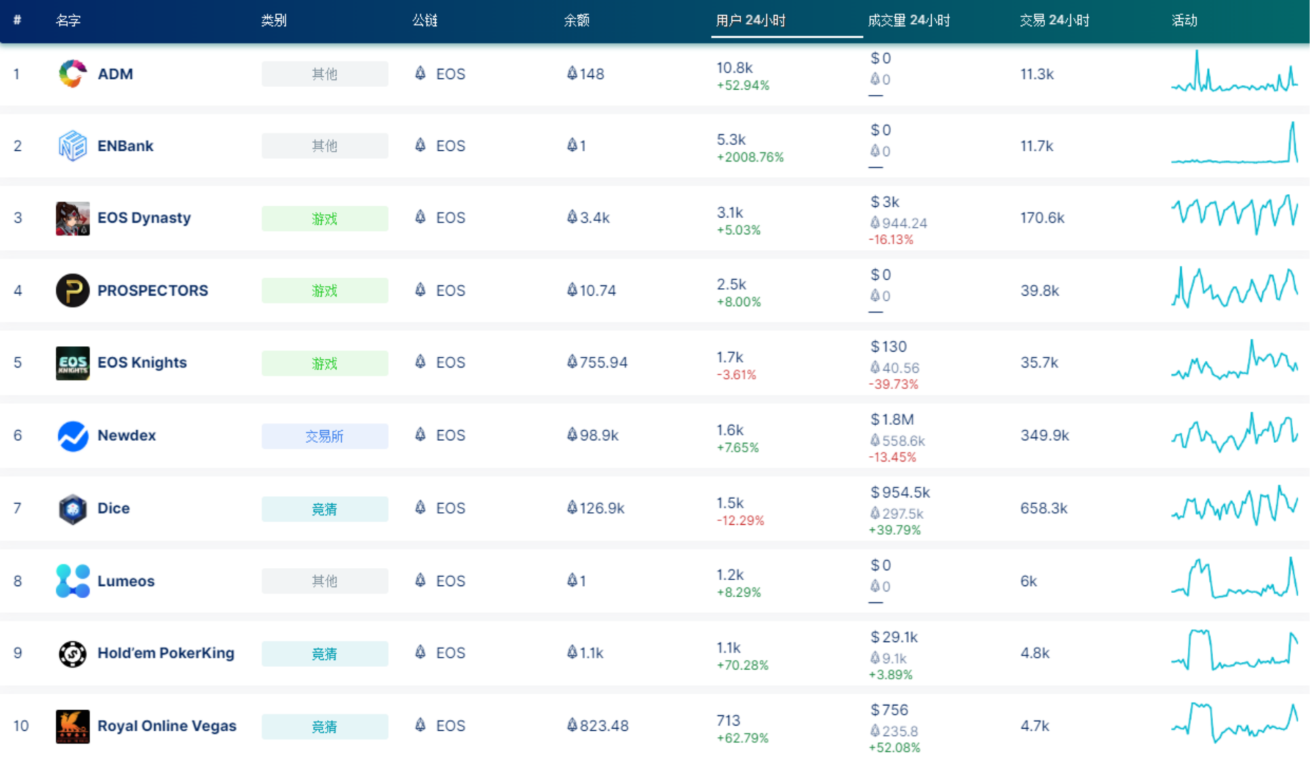Open the PROSPECTORS dapp link
The height and width of the screenshot is (779, 1311).
[x=153, y=291]
